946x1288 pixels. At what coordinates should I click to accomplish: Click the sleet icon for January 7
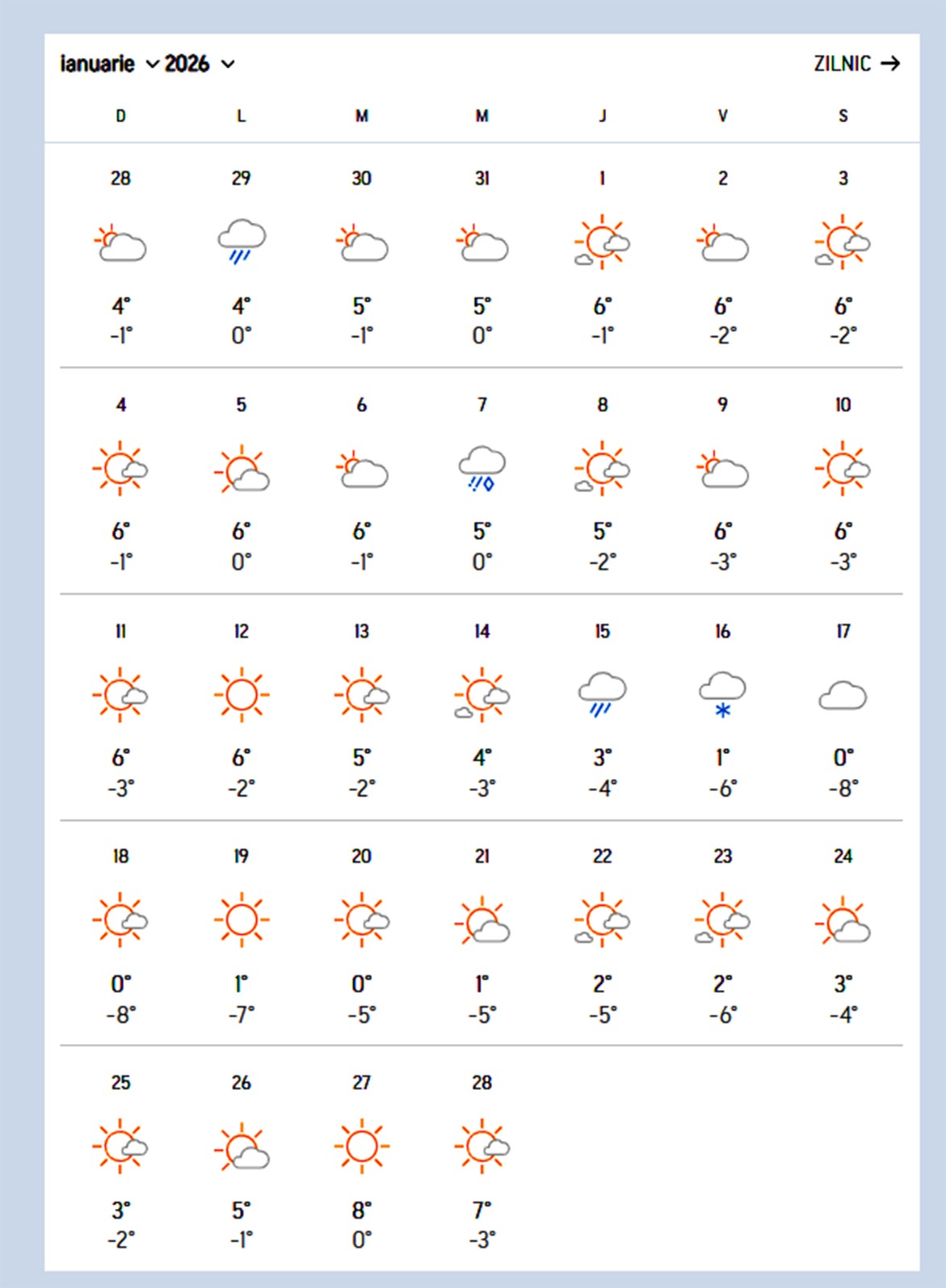click(x=481, y=468)
